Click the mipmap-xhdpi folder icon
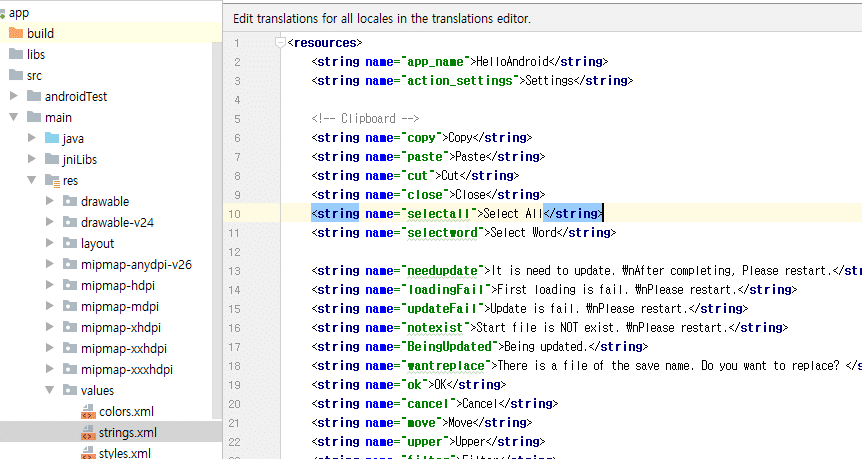 click(70, 327)
